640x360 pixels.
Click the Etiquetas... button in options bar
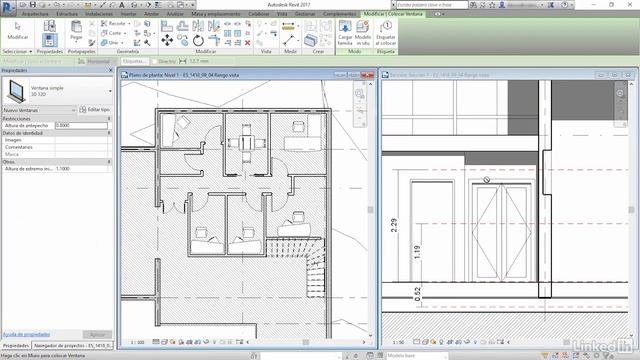point(134,61)
